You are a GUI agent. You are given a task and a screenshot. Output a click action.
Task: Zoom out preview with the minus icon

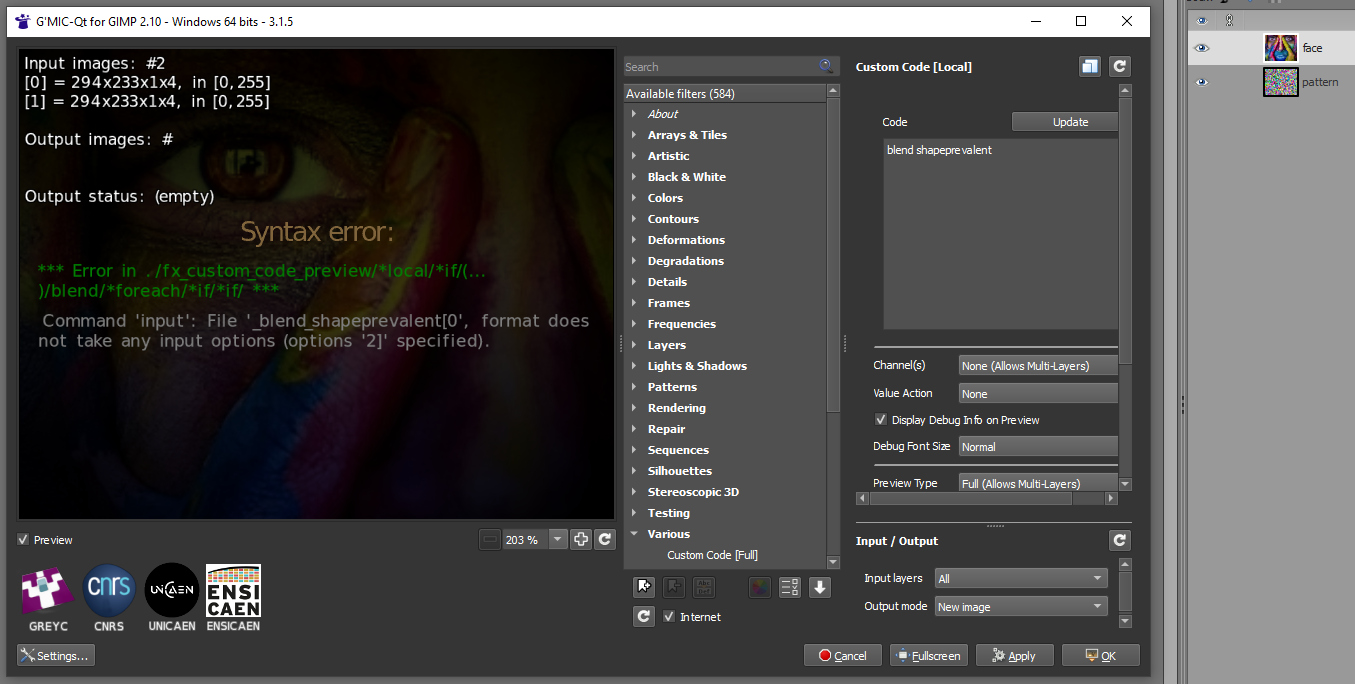[489, 539]
